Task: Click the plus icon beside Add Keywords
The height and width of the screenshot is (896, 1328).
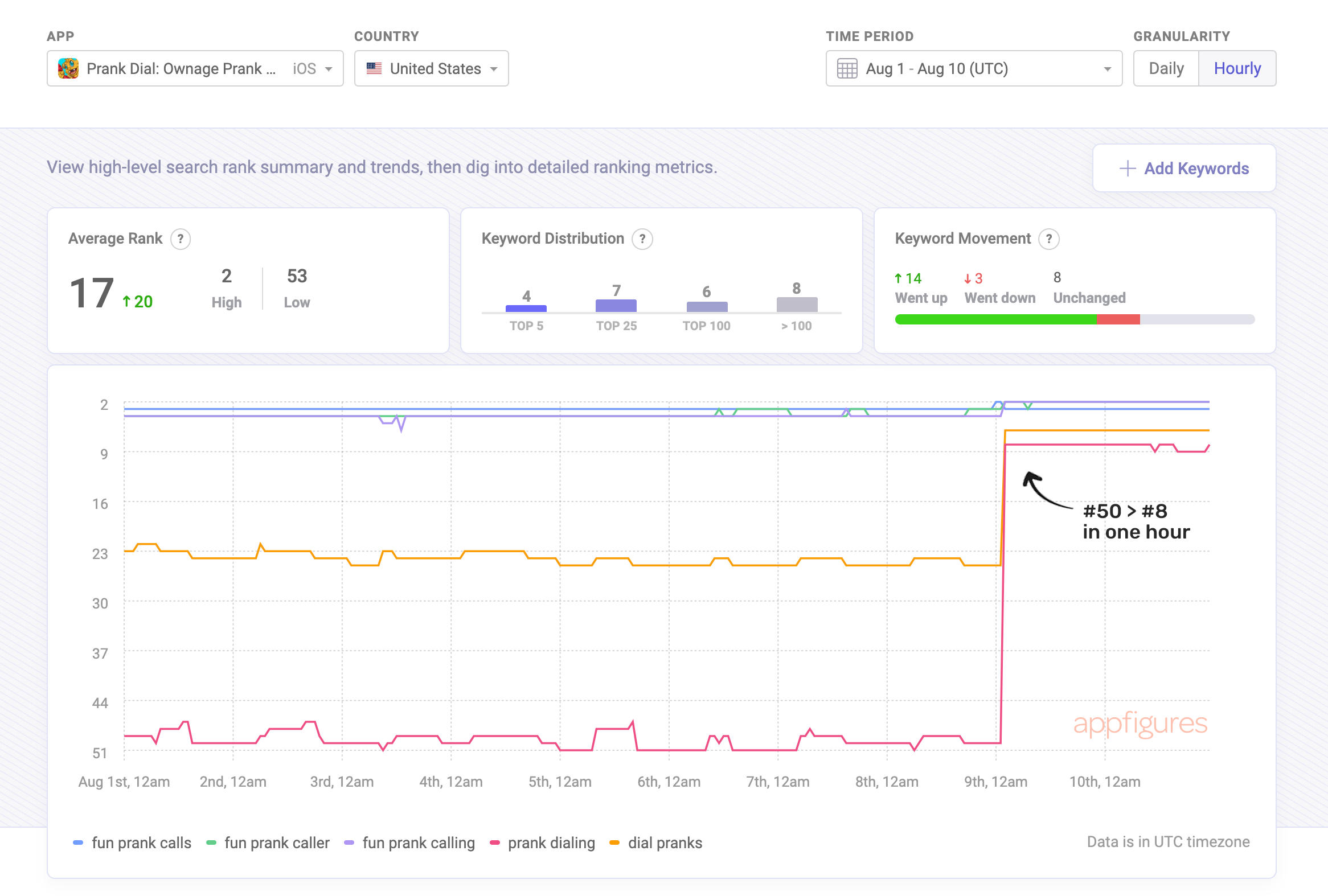Action: 1126,168
